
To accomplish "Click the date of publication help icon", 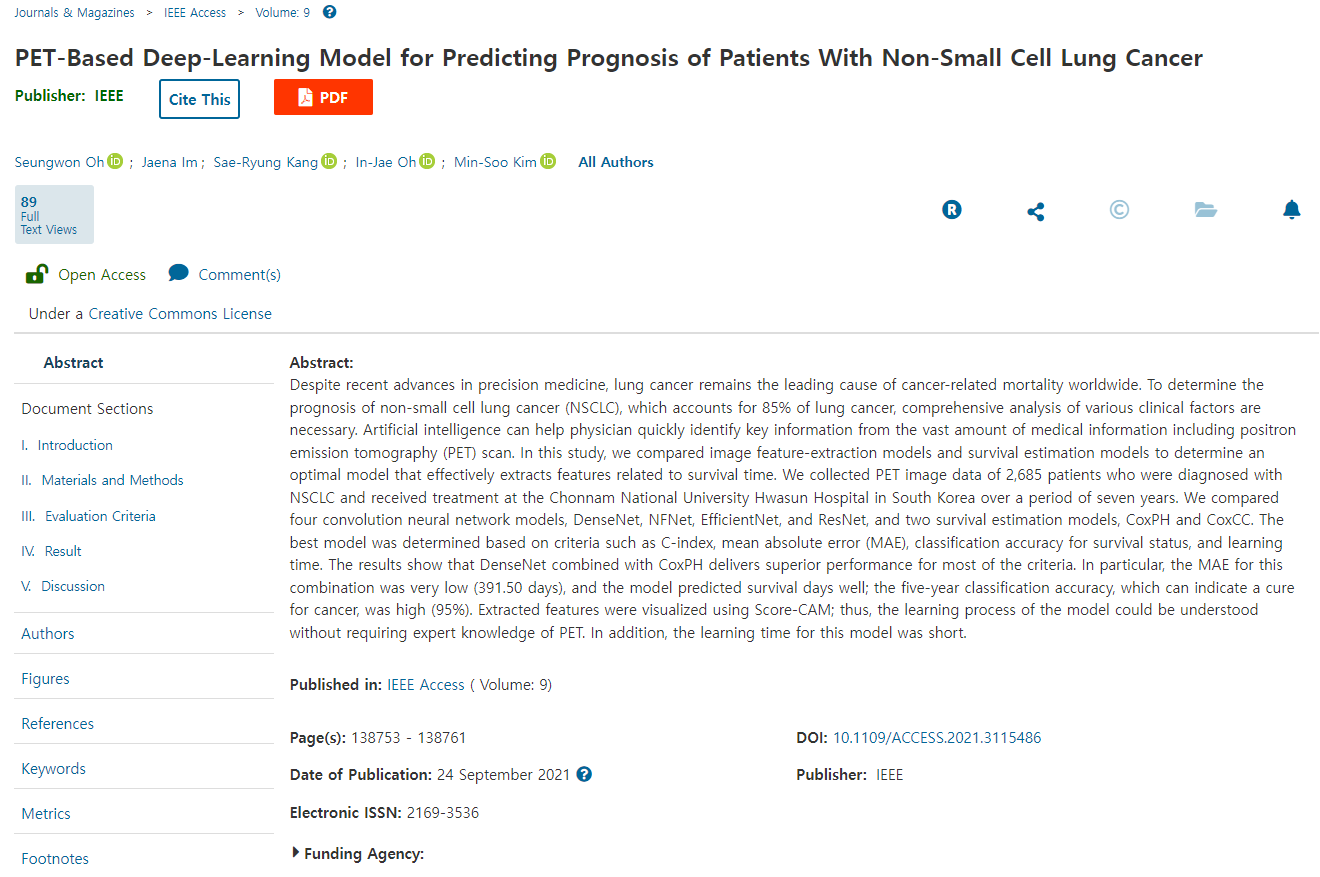I will 584,774.
